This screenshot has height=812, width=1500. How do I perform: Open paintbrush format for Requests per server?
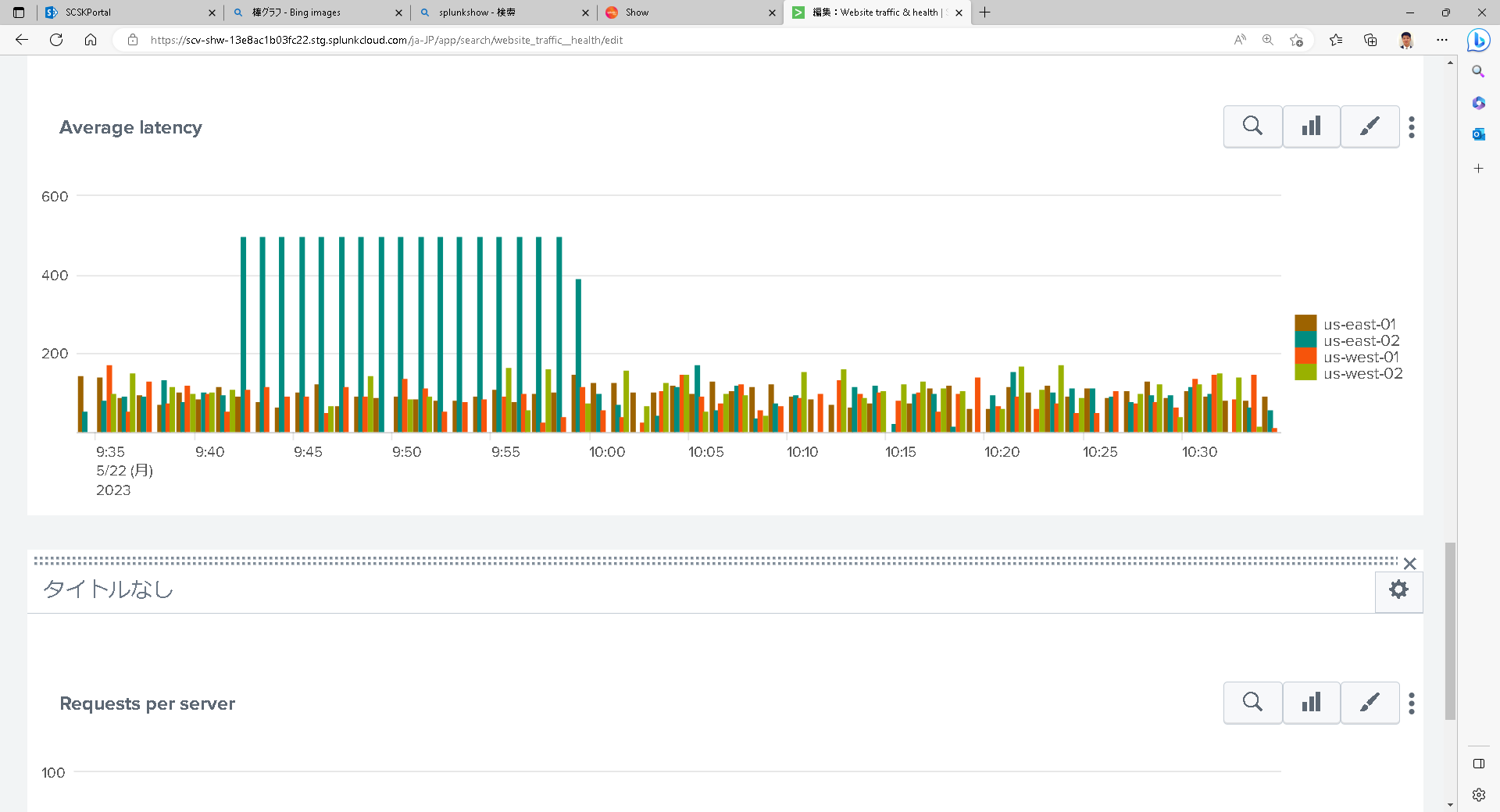(x=1370, y=703)
